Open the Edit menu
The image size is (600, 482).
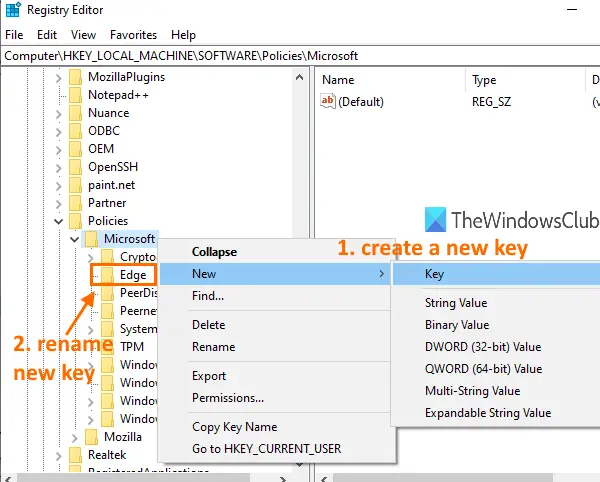47,35
